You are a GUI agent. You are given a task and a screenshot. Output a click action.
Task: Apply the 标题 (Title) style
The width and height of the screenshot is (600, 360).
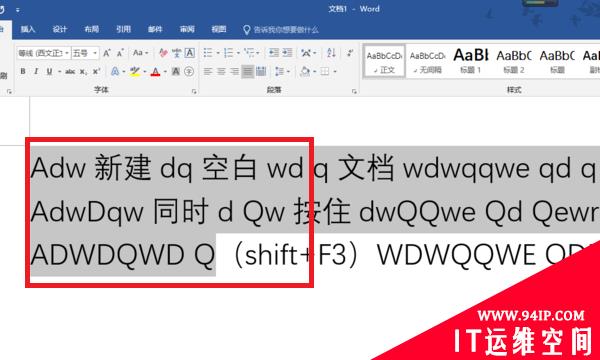(557, 62)
